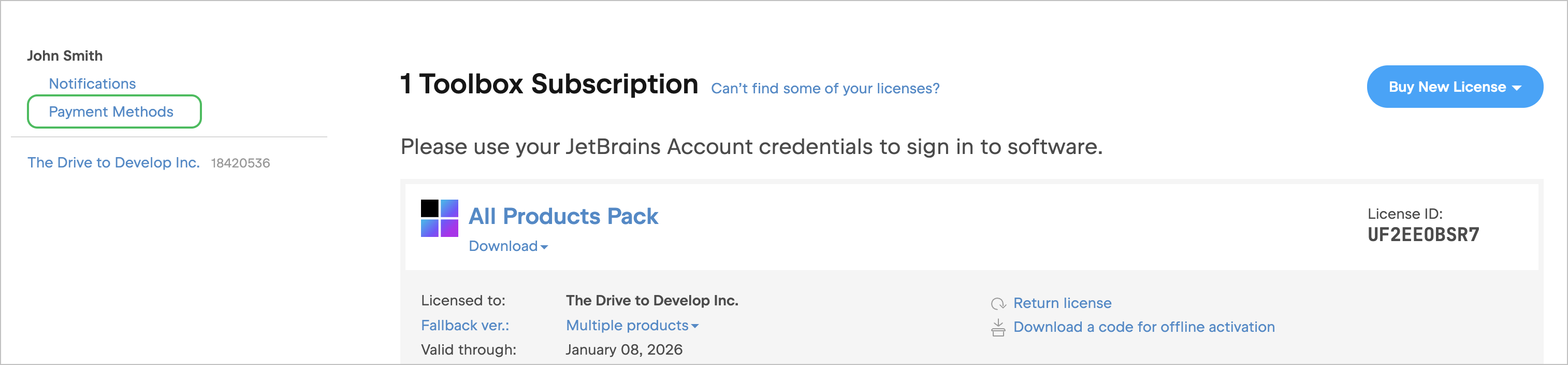Screen dimensions: 1568x365
Task: Click the caret arrow on Buy New License
Action: 1516,88
